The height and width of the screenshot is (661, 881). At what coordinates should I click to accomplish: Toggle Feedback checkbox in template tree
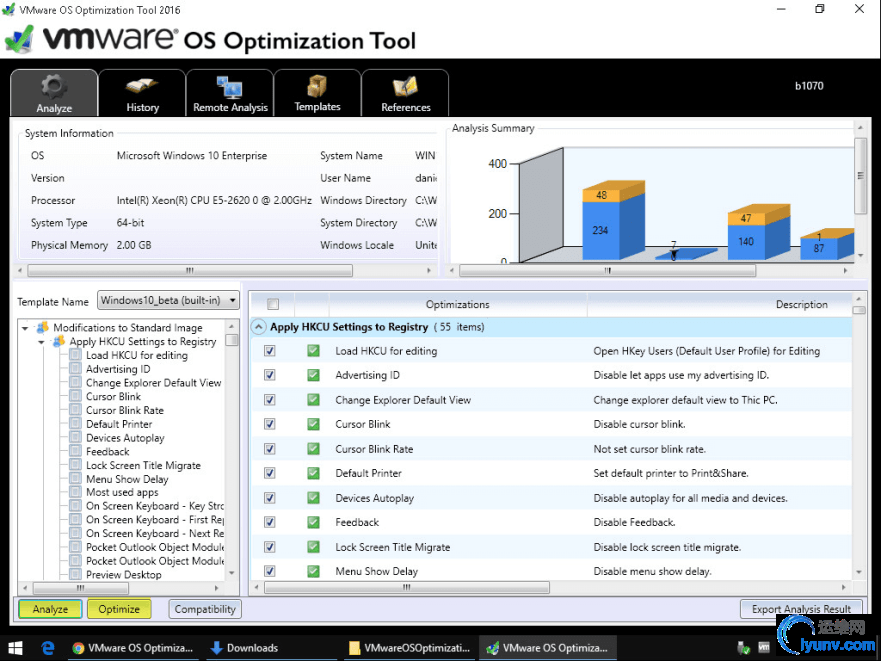(75, 451)
